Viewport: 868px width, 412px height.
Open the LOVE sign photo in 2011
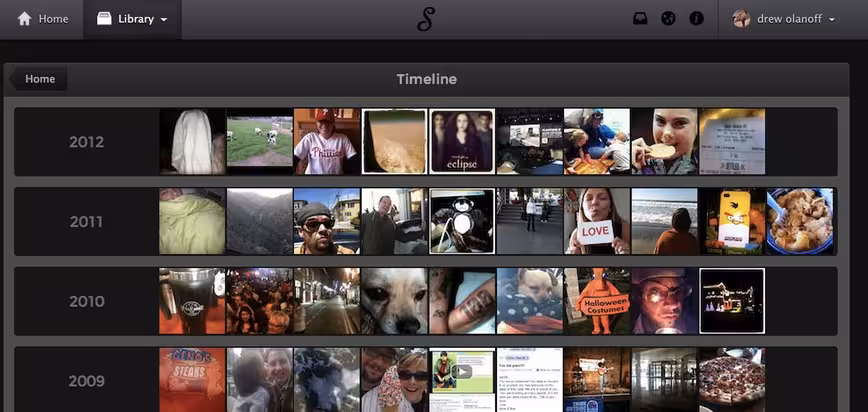point(596,222)
